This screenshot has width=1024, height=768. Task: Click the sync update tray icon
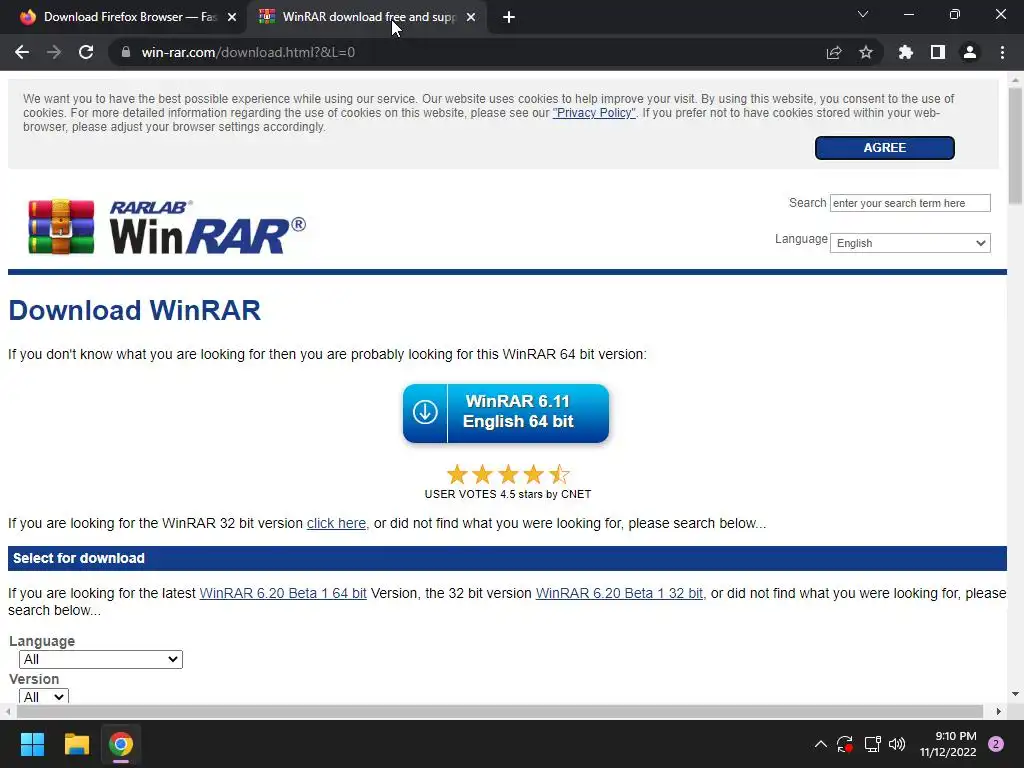(845, 744)
